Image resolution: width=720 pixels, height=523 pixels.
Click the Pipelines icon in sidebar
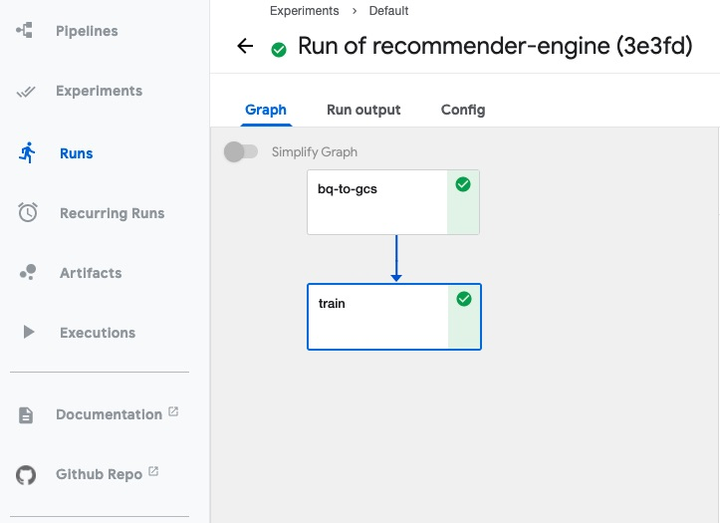26,31
